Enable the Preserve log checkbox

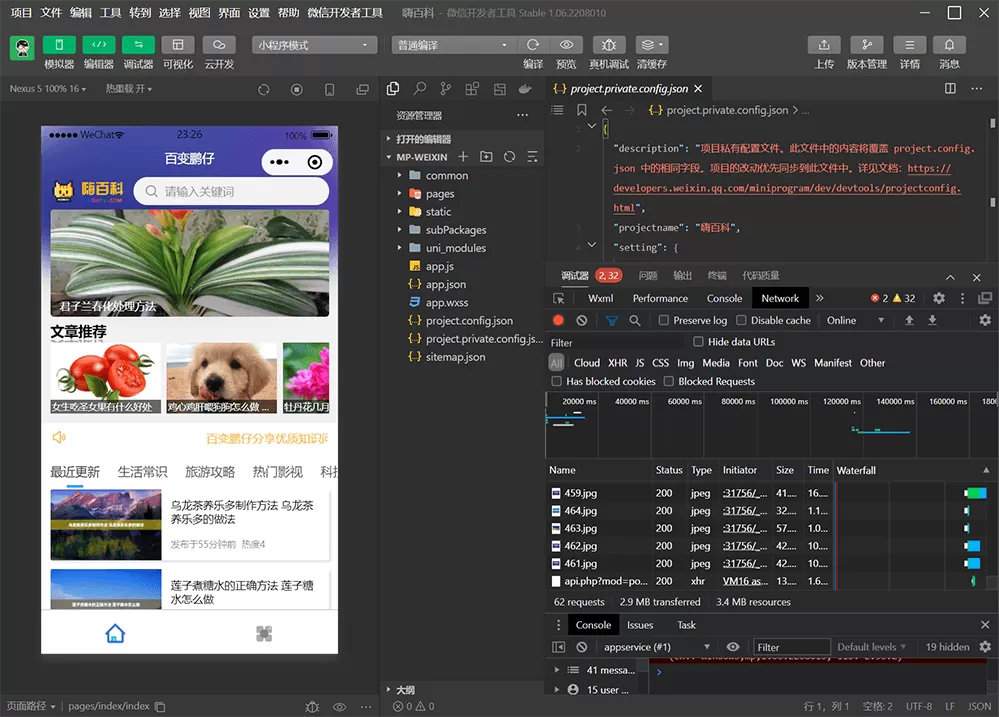664,320
